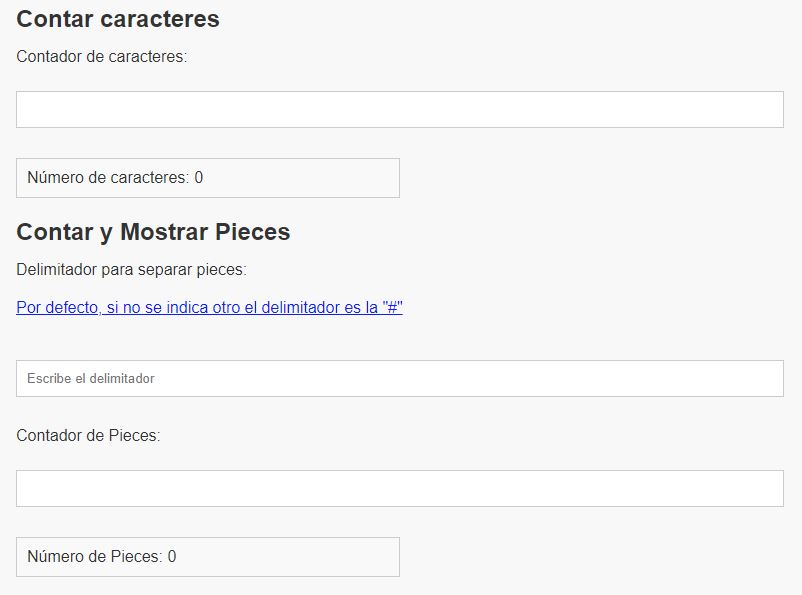Image resolution: width=802 pixels, height=595 pixels.
Task: Focus the 'Escribe el delimitador' field
Action: 400,379
